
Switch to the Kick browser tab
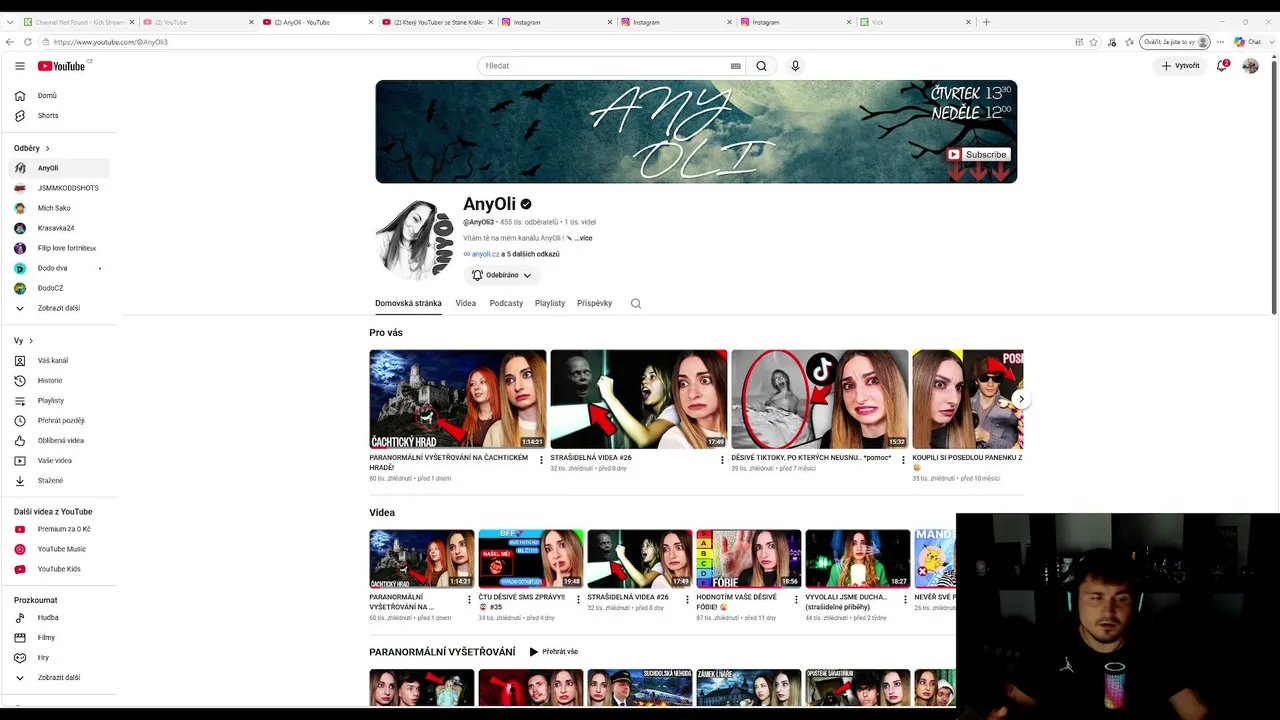(915, 22)
